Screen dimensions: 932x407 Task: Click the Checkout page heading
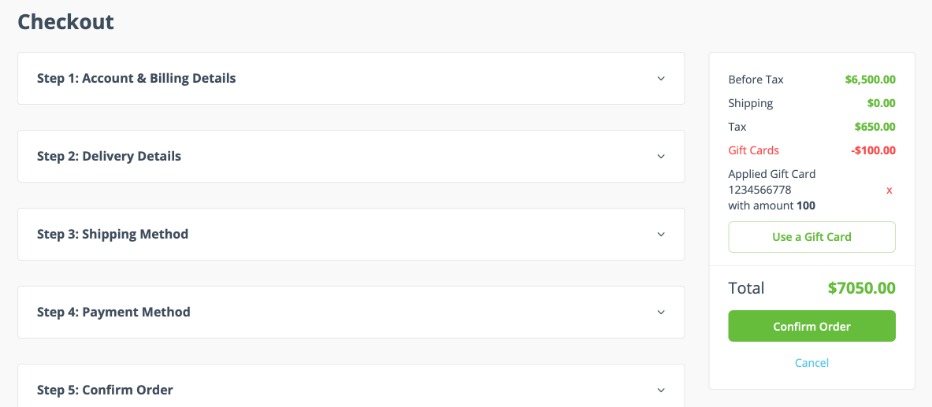point(66,21)
